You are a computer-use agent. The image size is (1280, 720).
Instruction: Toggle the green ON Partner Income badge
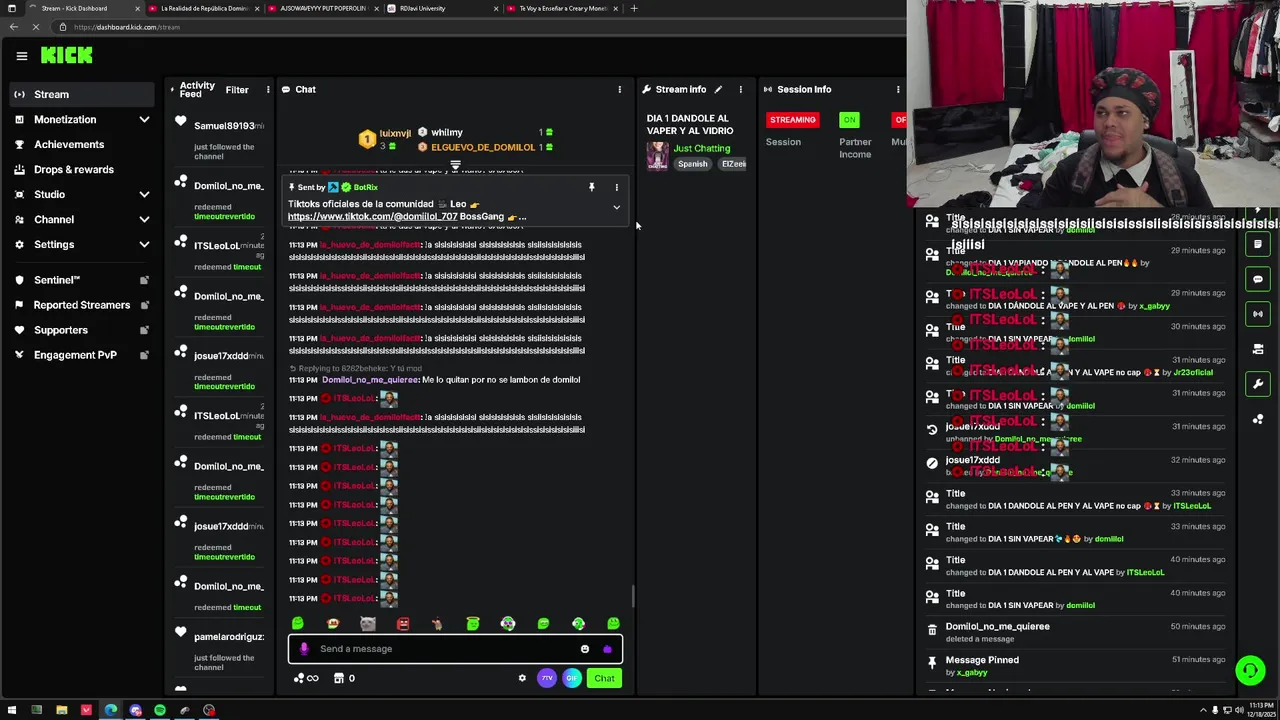(x=849, y=120)
